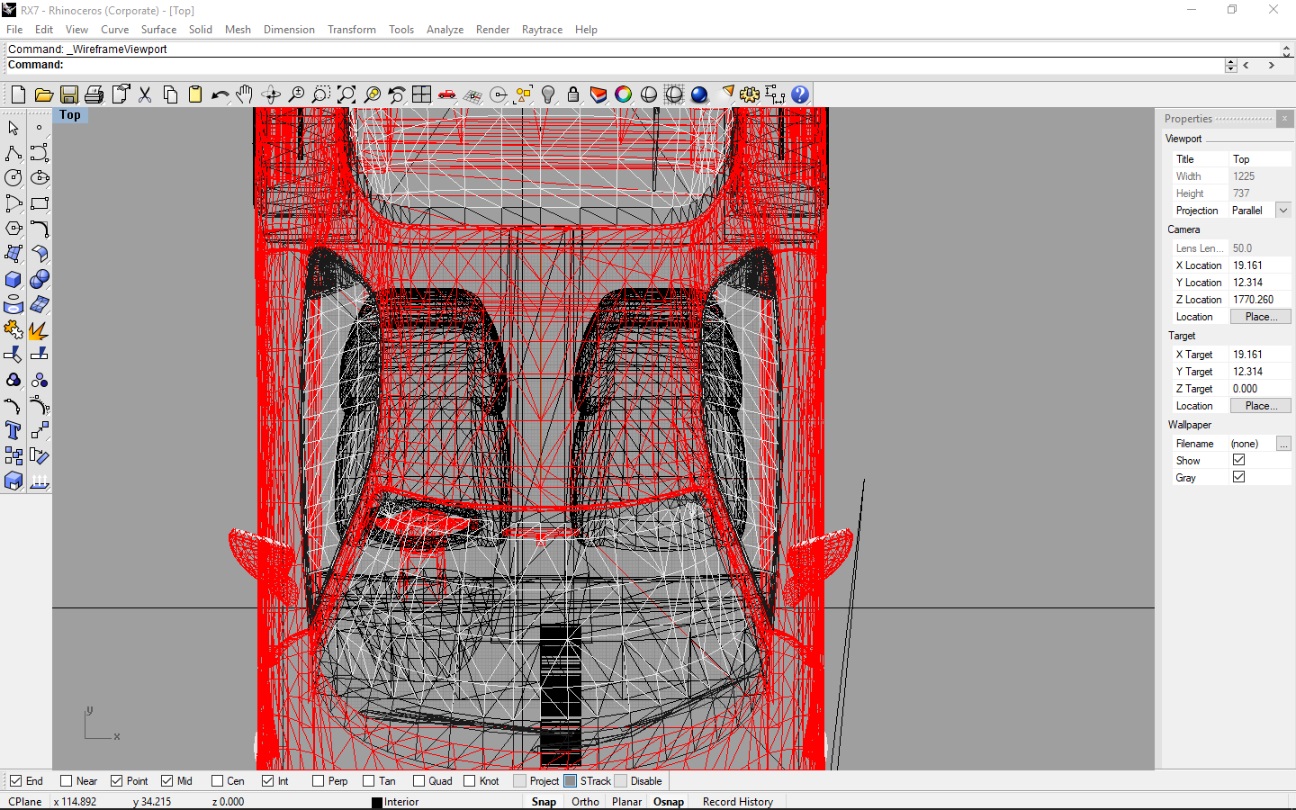
Task: Activate the Zoom window tool
Action: point(321,93)
